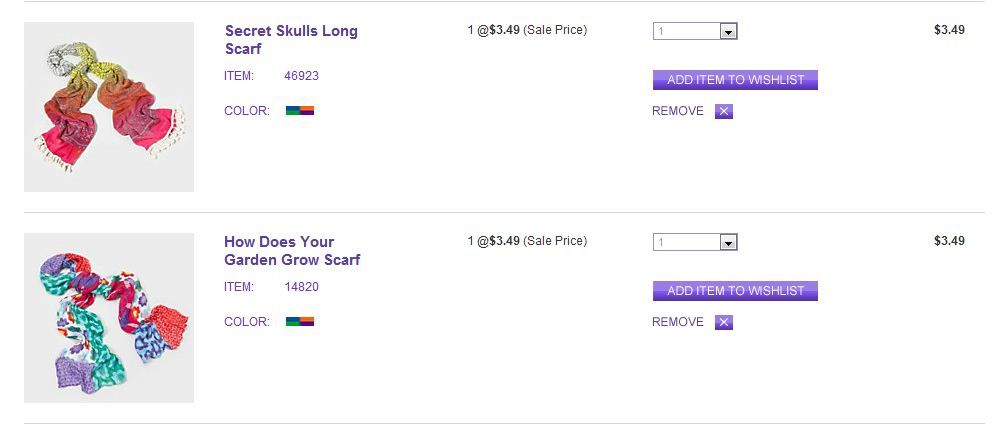The width and height of the screenshot is (1002, 425).
Task: Click item number 14820
Action: [301, 286]
